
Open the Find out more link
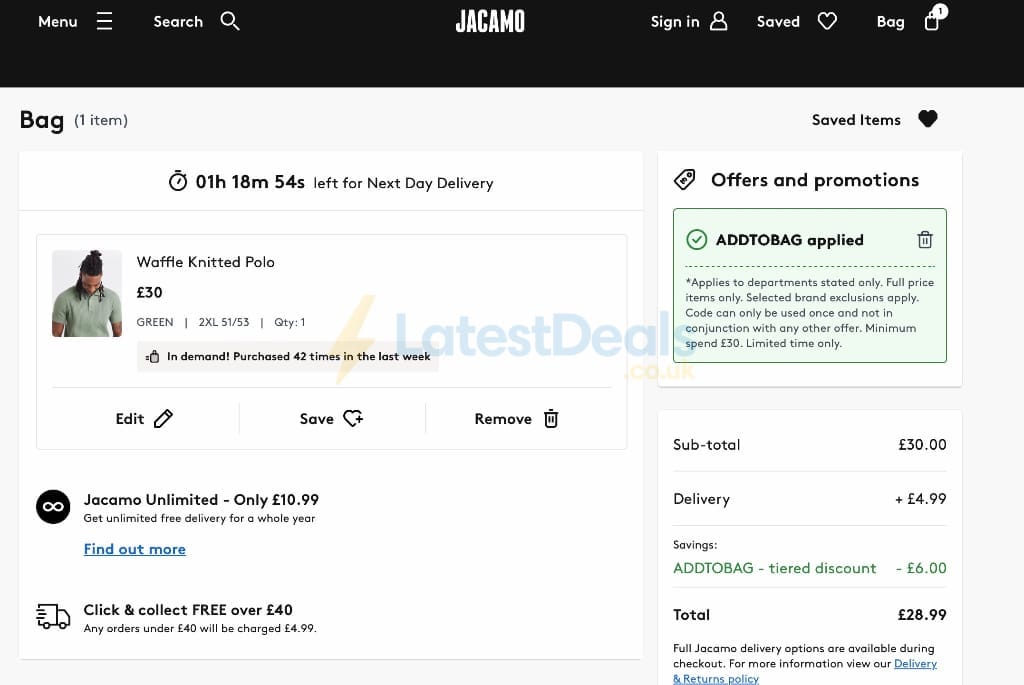click(x=135, y=549)
